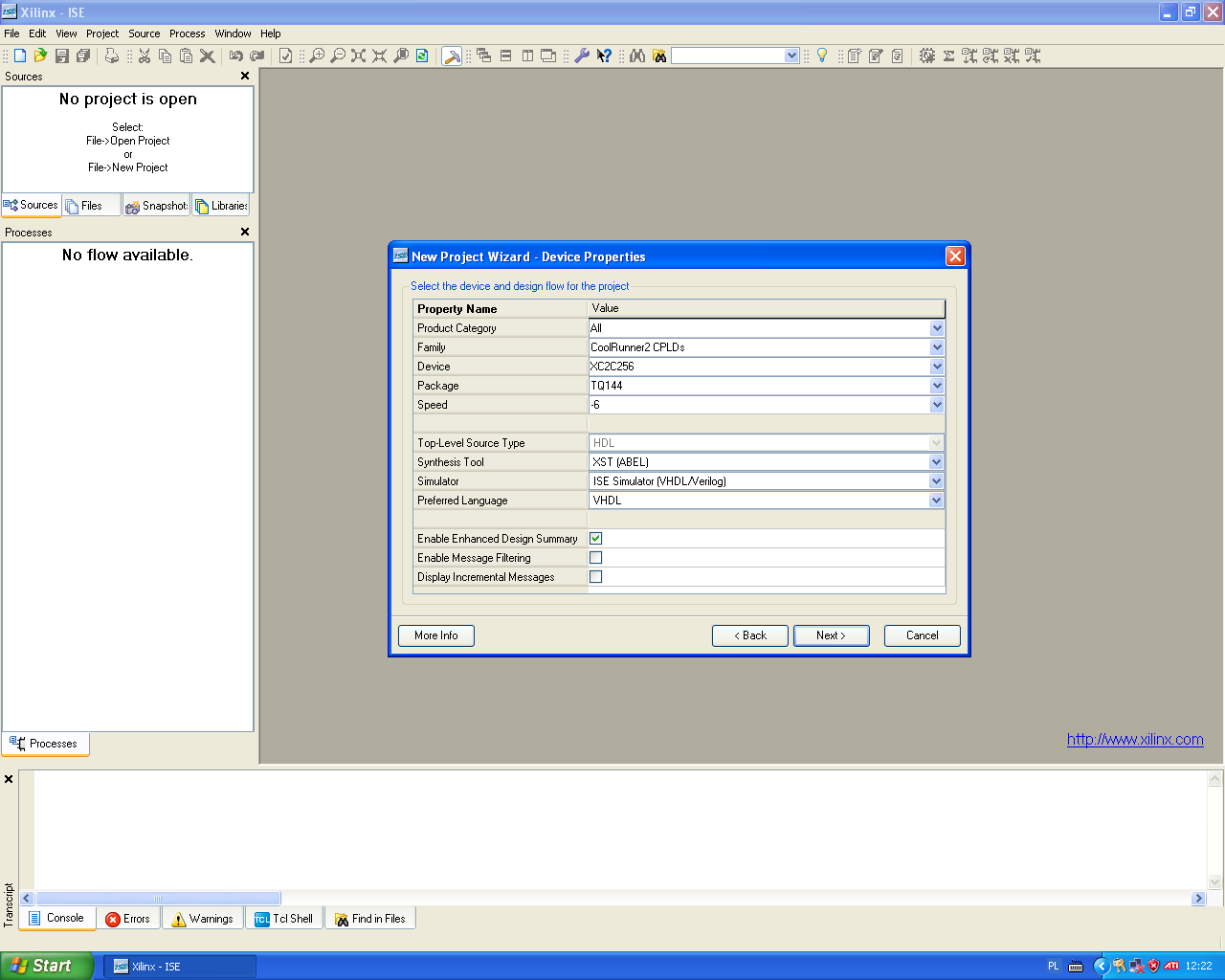Screen dimensions: 1225x980
Task: Click the gear Implement icon
Action: [x=927, y=56]
